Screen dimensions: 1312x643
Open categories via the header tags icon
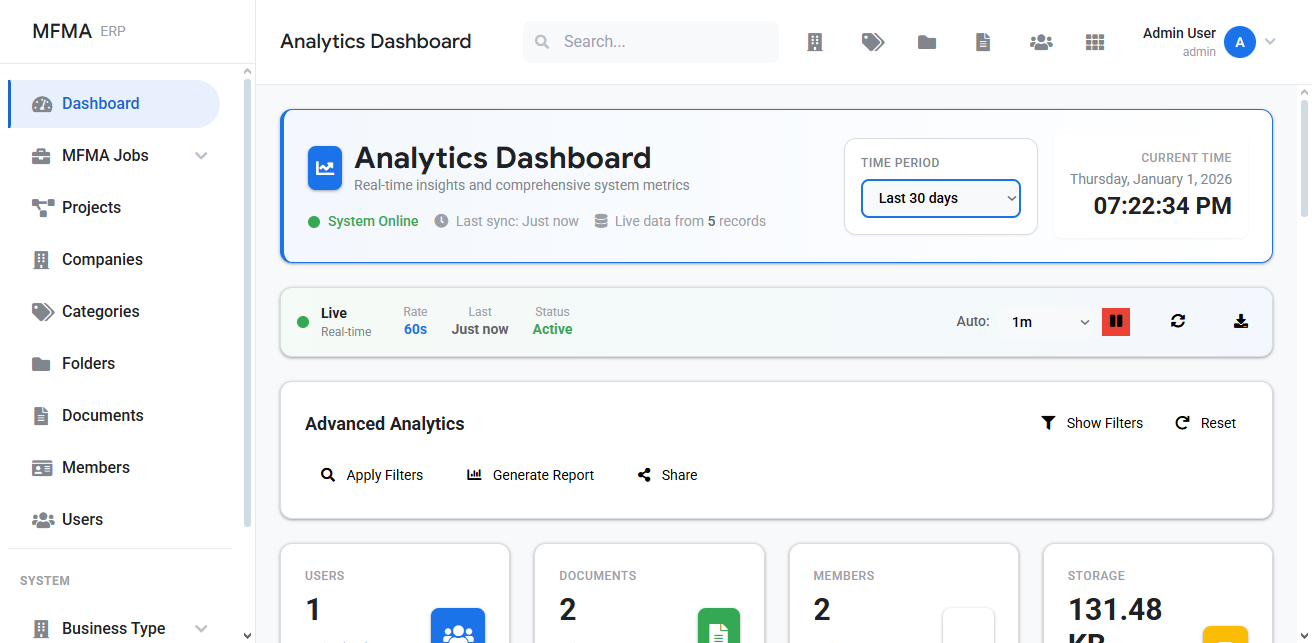872,42
